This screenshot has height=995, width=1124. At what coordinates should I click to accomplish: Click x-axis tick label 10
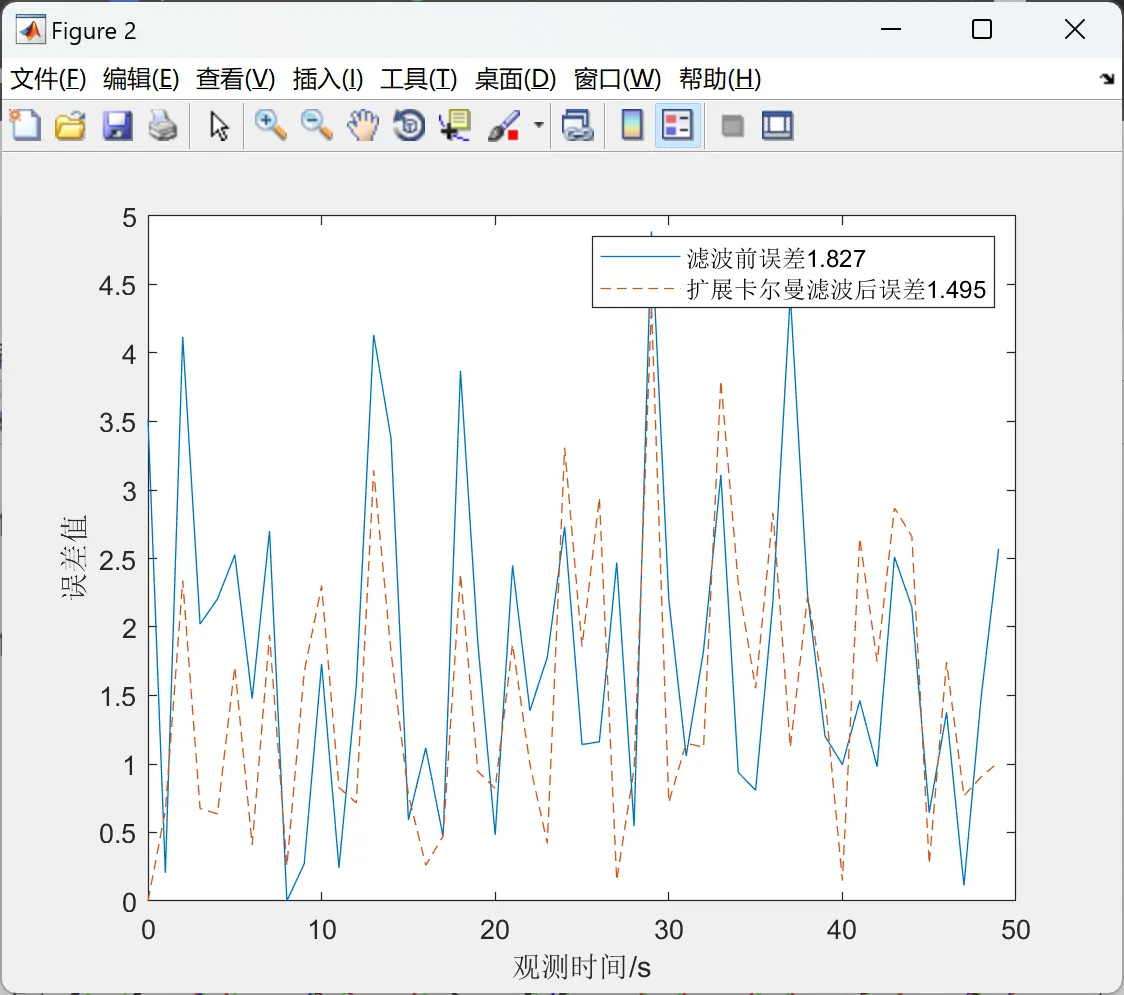point(322,930)
